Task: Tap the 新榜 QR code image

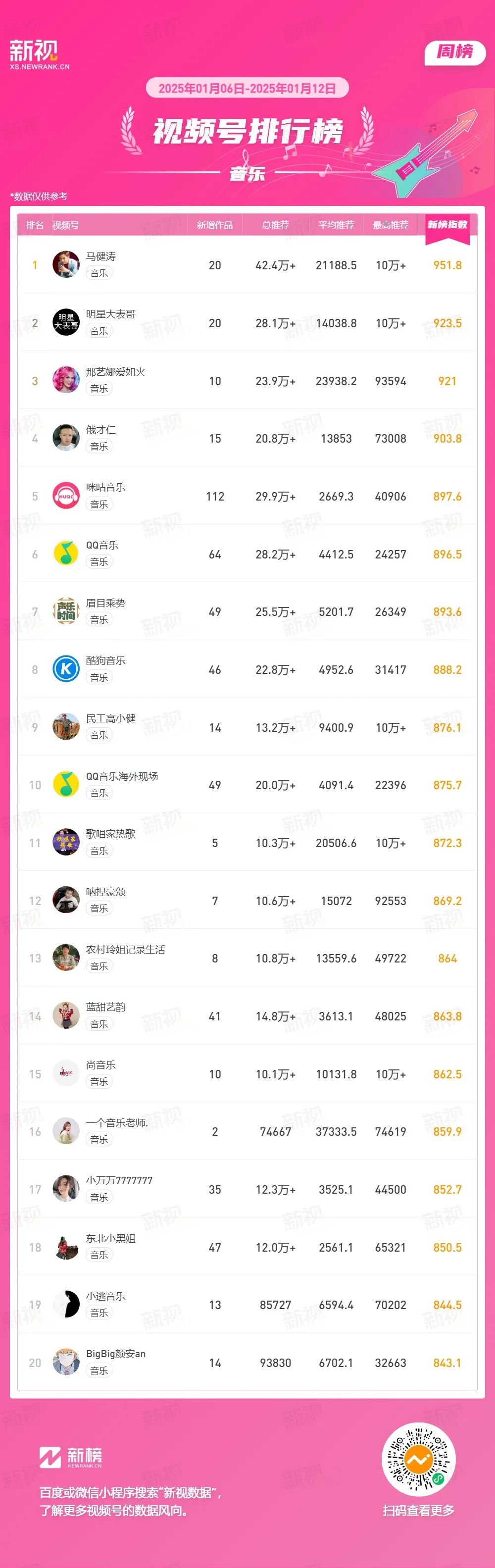Action: 418,1460
